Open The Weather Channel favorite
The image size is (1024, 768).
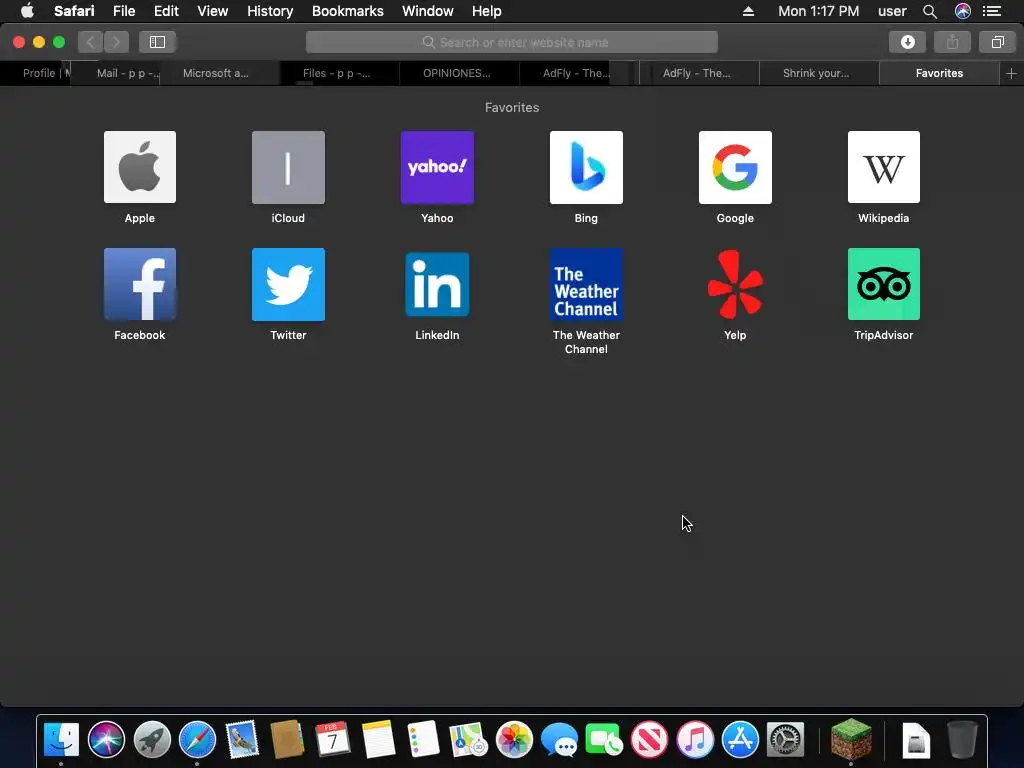click(x=586, y=284)
